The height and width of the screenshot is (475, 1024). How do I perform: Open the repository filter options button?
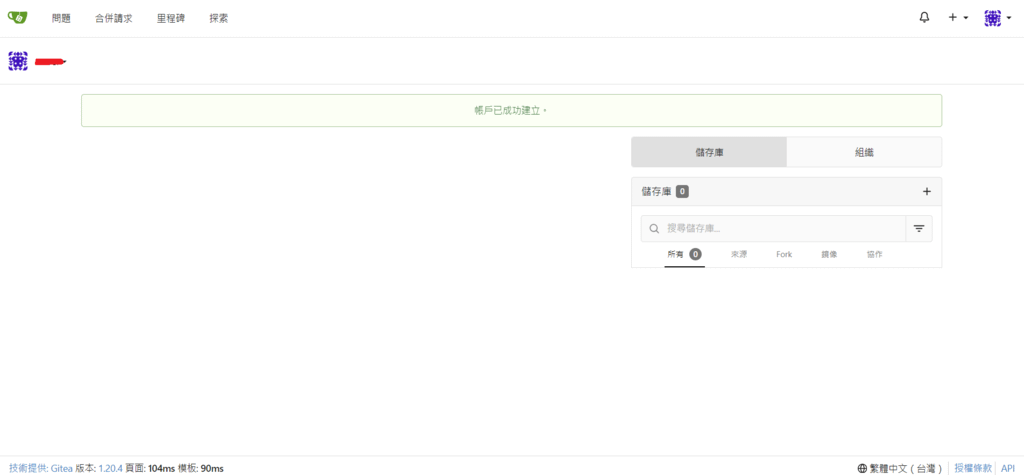[x=919, y=229]
